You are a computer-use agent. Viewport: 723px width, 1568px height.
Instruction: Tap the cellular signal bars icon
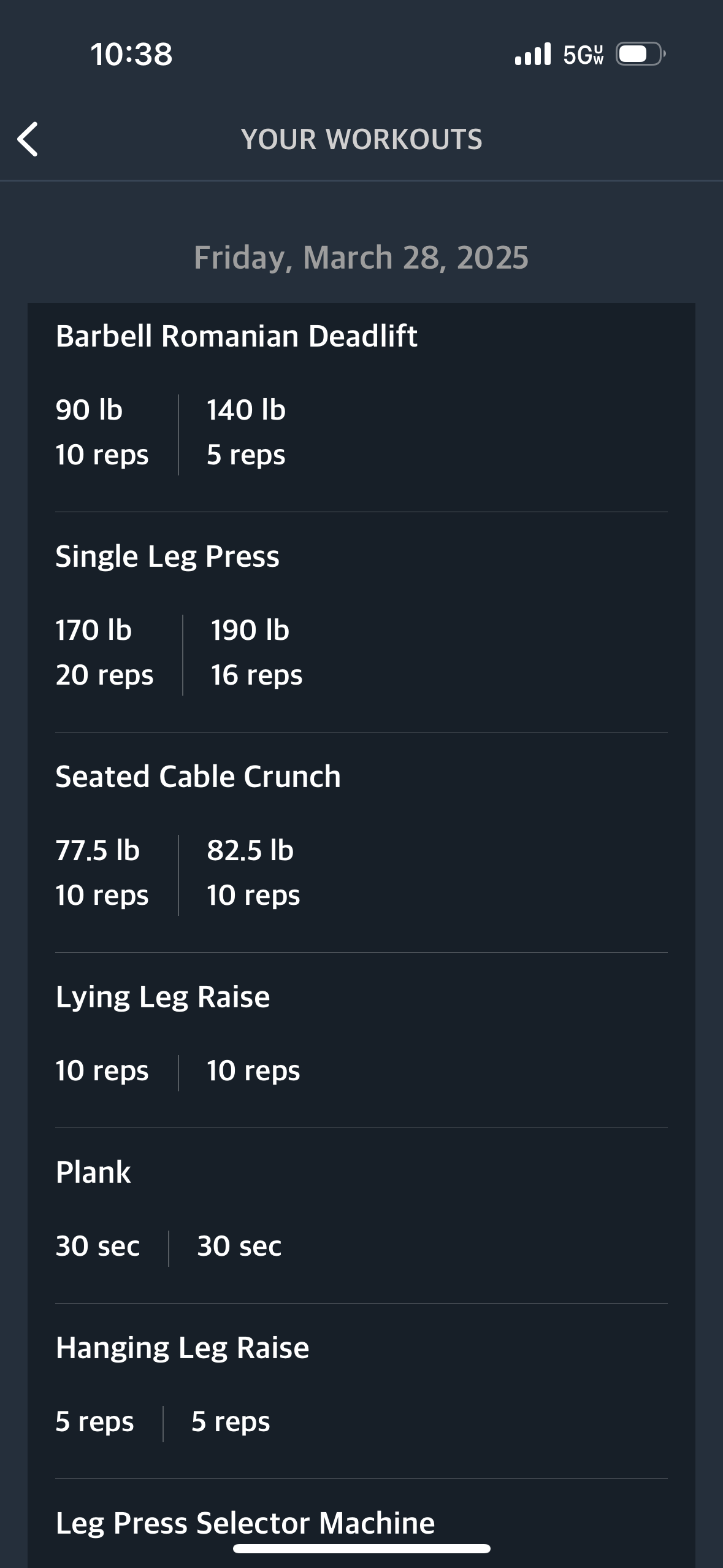532,55
